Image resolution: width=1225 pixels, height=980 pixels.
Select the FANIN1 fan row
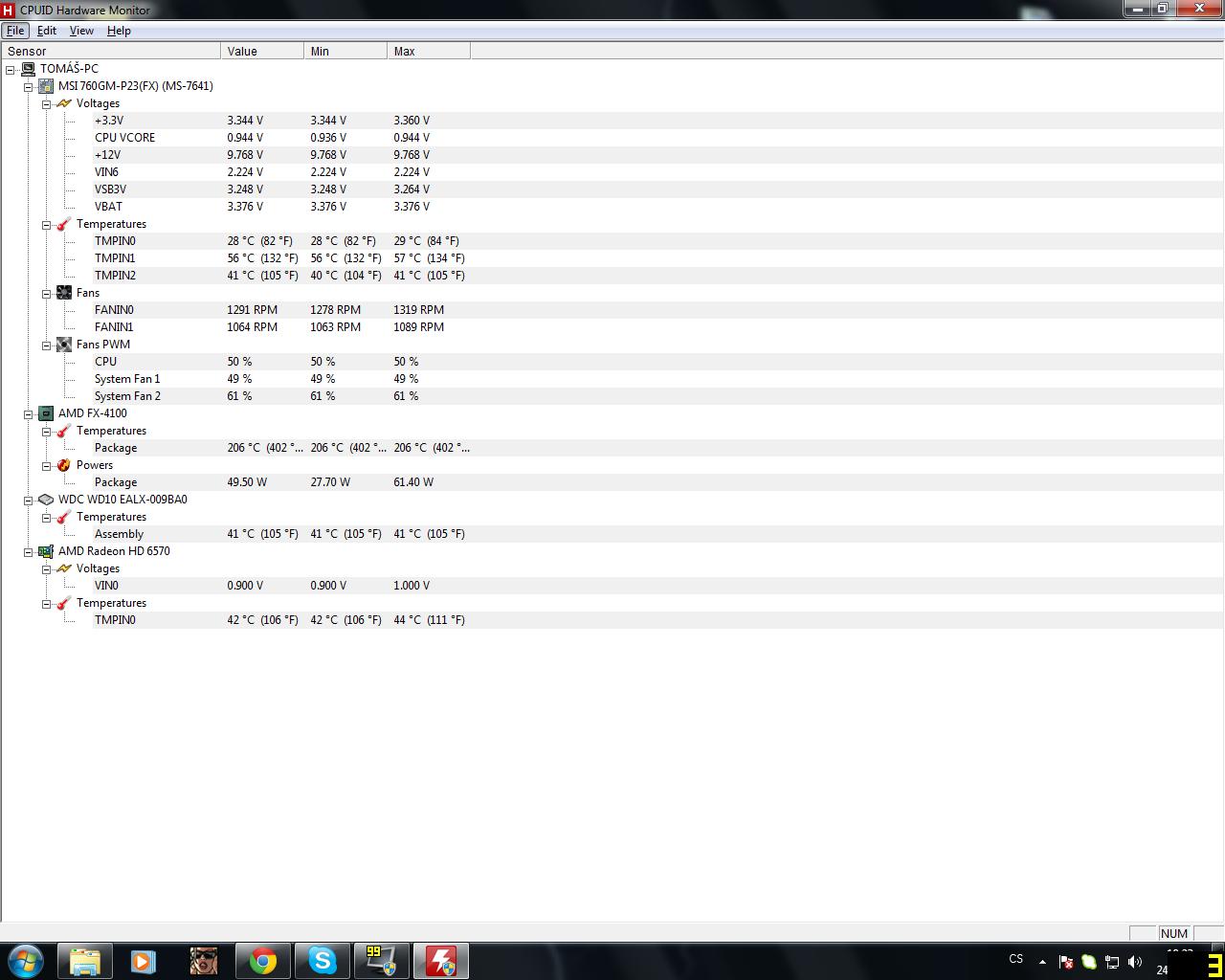pyautogui.click(x=612, y=327)
